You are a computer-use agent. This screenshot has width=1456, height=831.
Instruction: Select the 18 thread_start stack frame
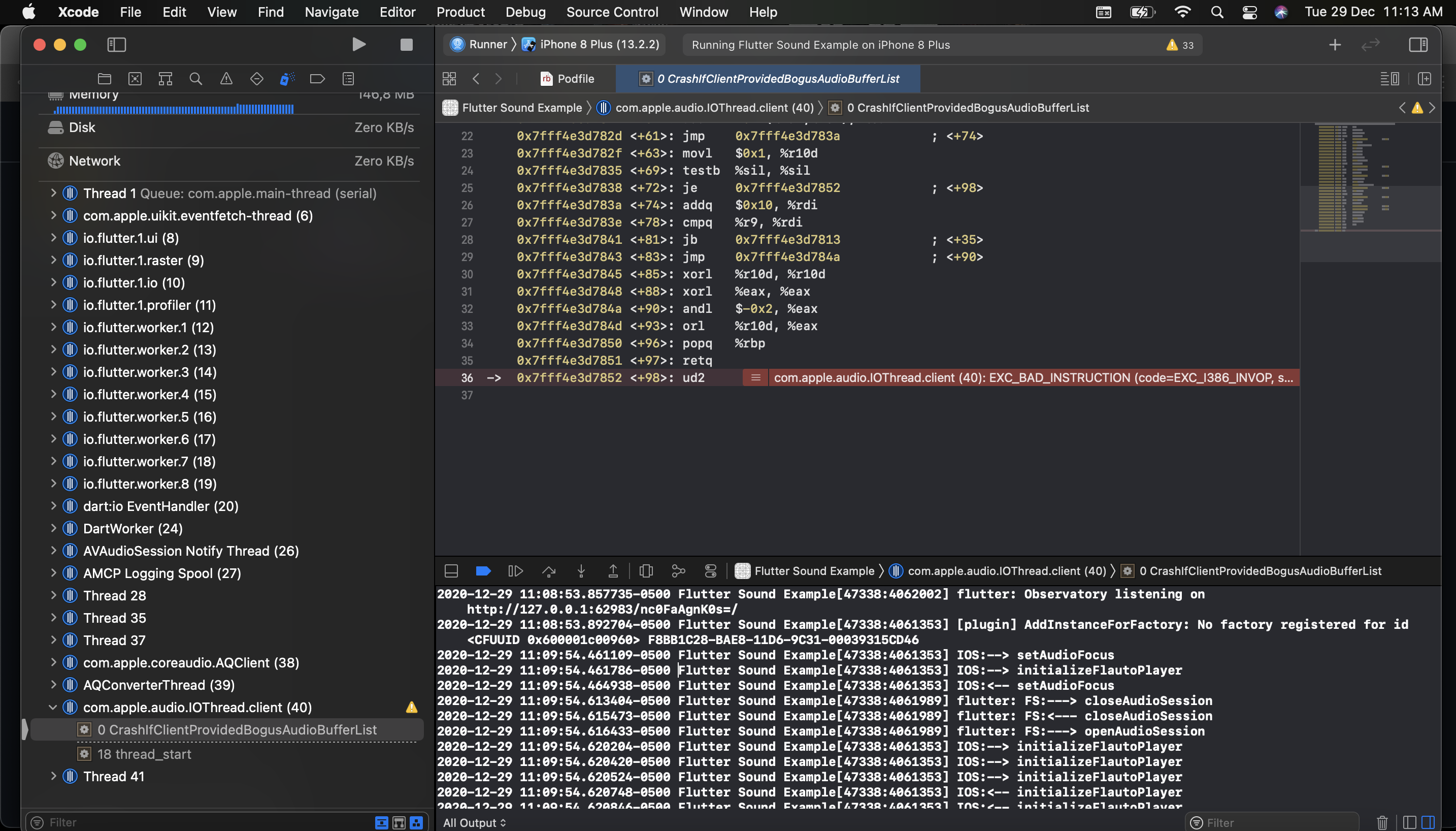pyautogui.click(x=144, y=754)
